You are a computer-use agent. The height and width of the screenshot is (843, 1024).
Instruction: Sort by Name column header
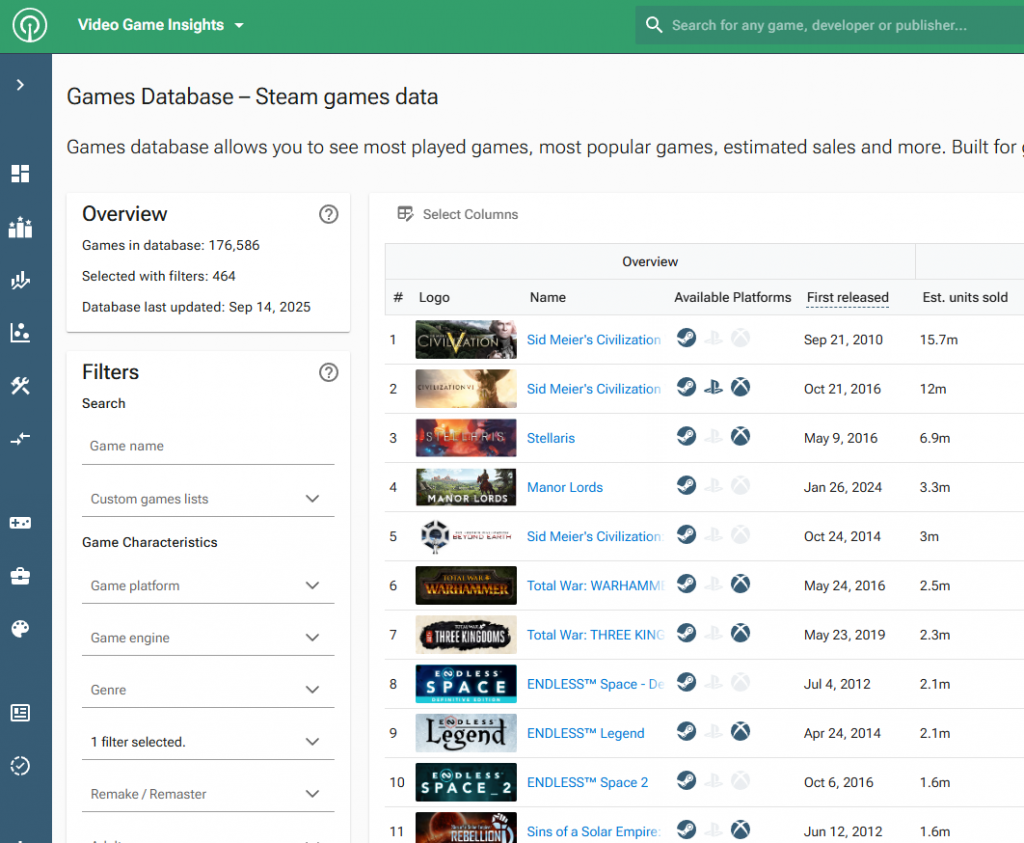(x=548, y=298)
